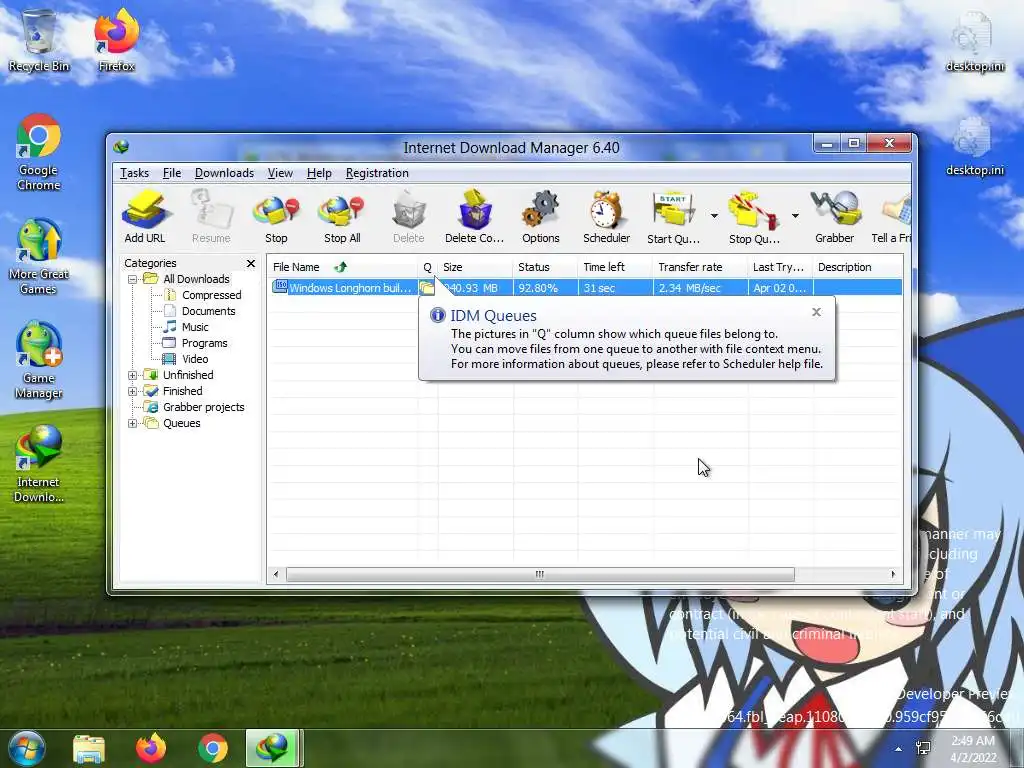Sort by Last Try column header
This screenshot has height=768, width=1024.
pos(780,267)
